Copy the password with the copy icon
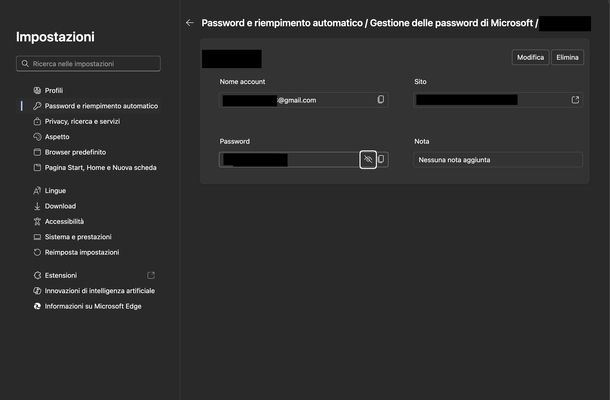This screenshot has width=610, height=400. tap(382, 159)
